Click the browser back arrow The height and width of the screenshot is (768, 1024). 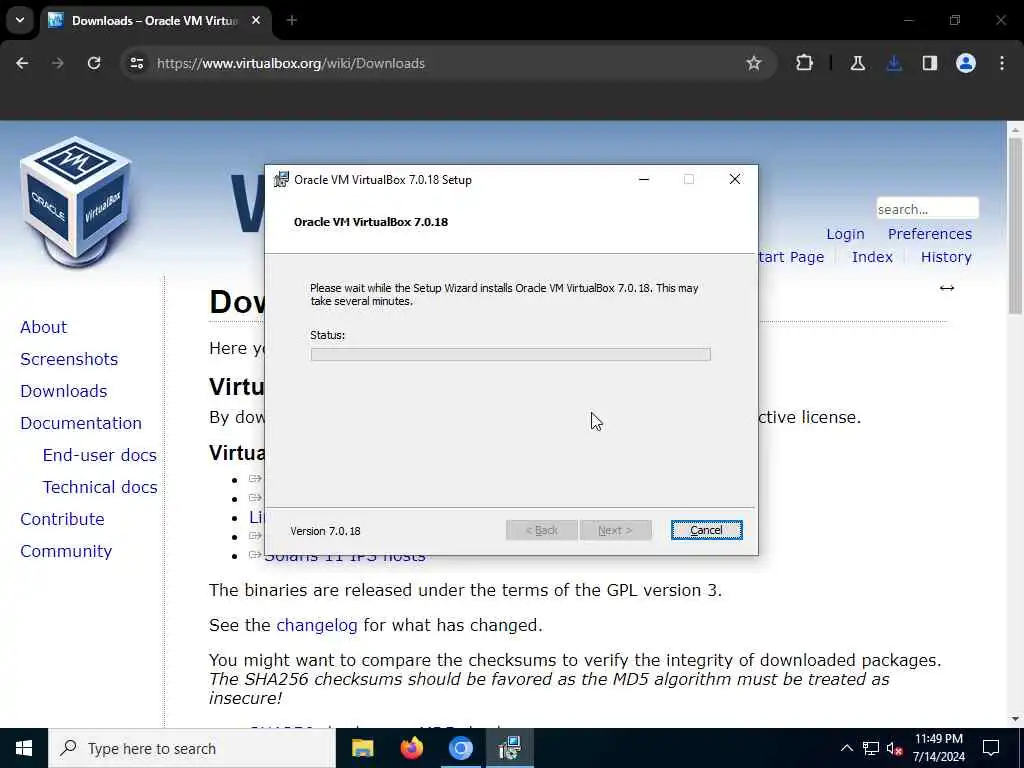pyautogui.click(x=22, y=63)
